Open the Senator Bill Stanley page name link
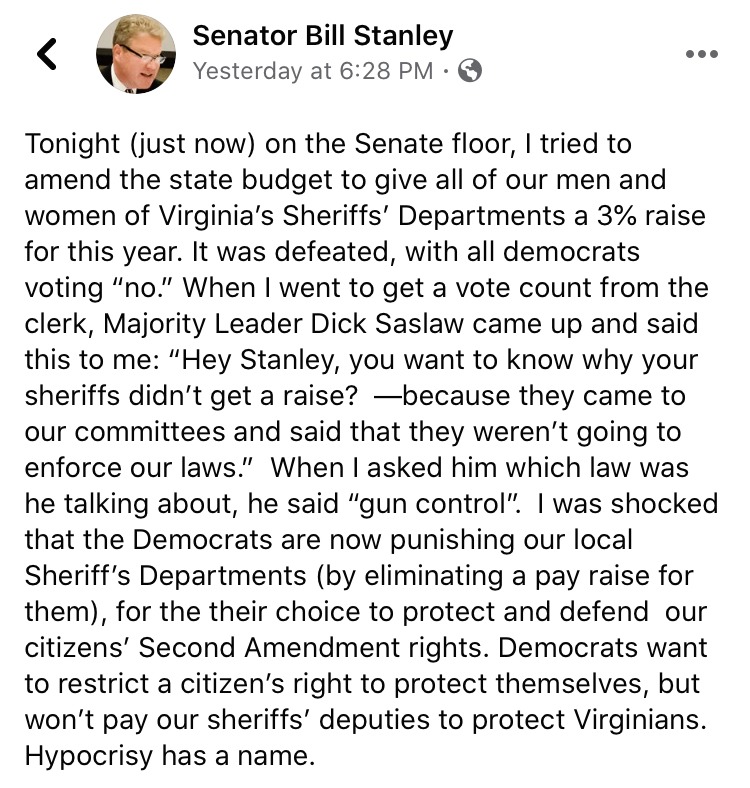This screenshot has width=750, height=788. pyautogui.click(x=323, y=36)
